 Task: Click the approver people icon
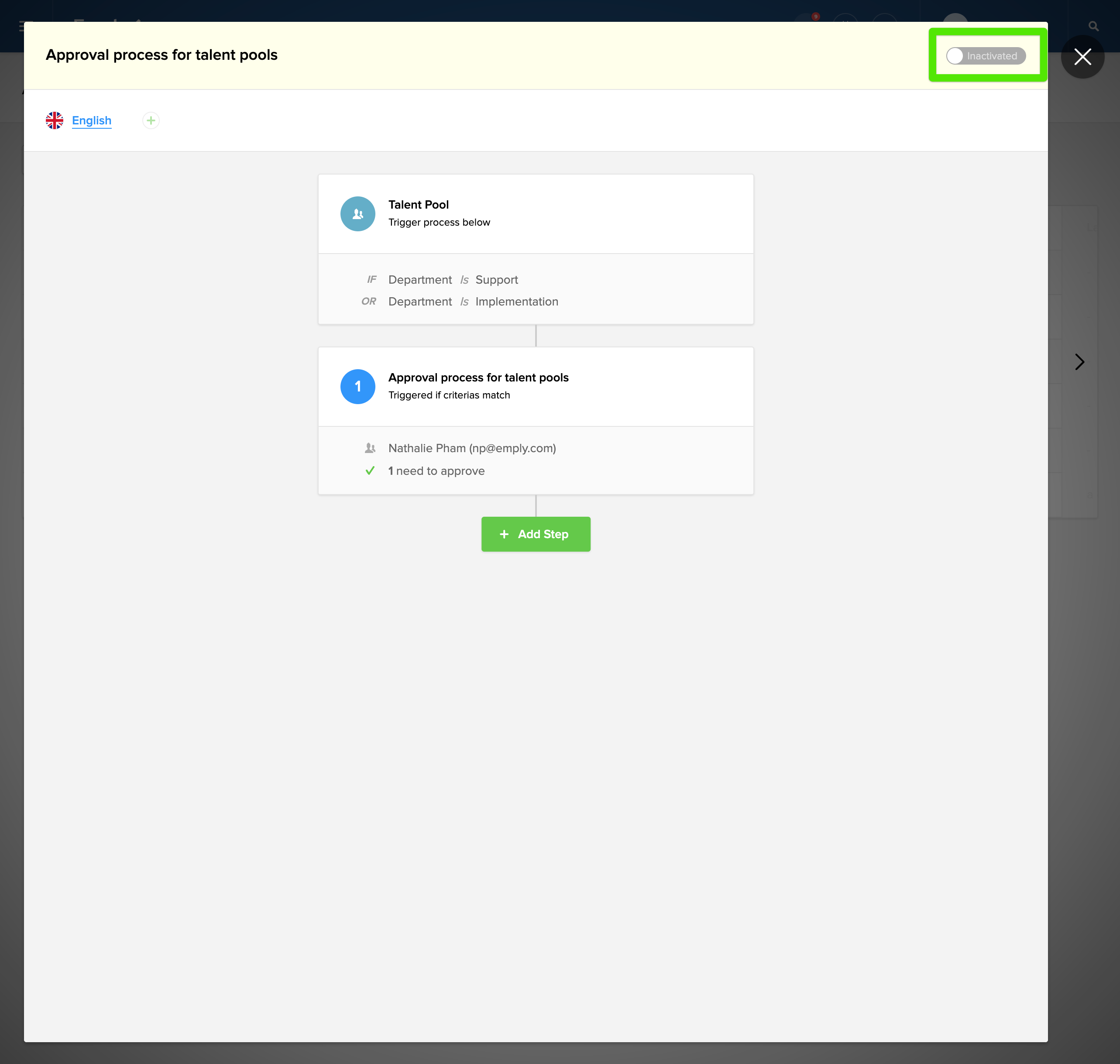[x=370, y=448]
